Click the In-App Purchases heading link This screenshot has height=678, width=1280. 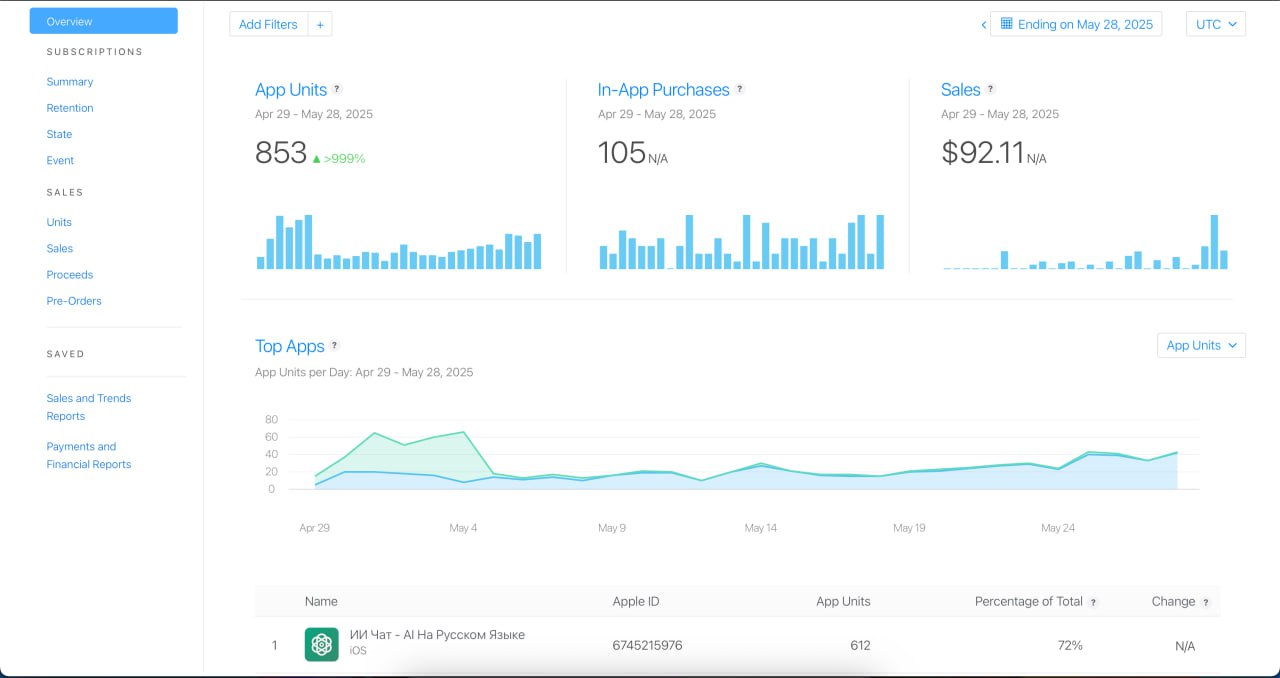(x=663, y=89)
